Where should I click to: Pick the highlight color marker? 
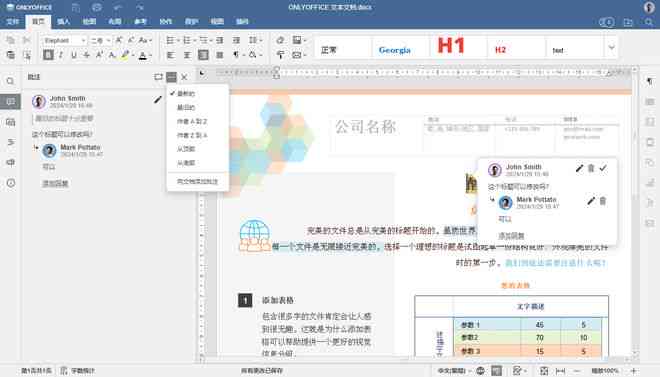coord(125,55)
